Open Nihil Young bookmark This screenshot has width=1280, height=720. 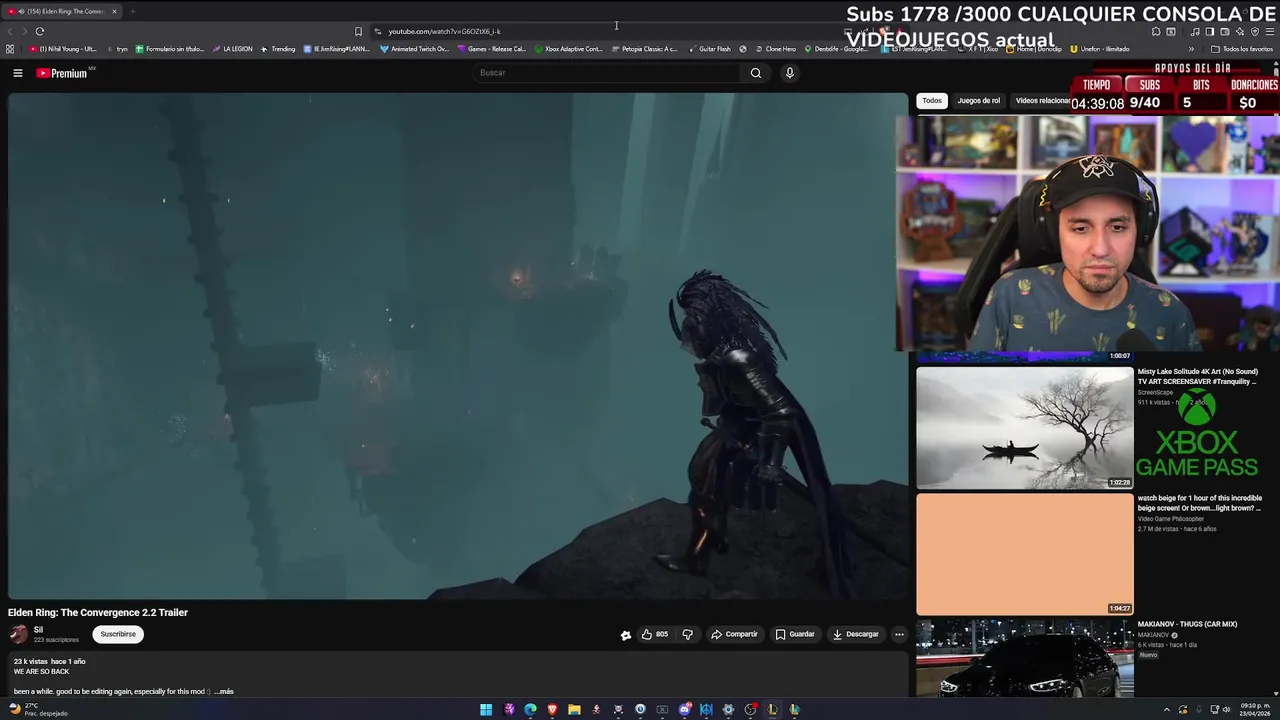tap(63, 49)
